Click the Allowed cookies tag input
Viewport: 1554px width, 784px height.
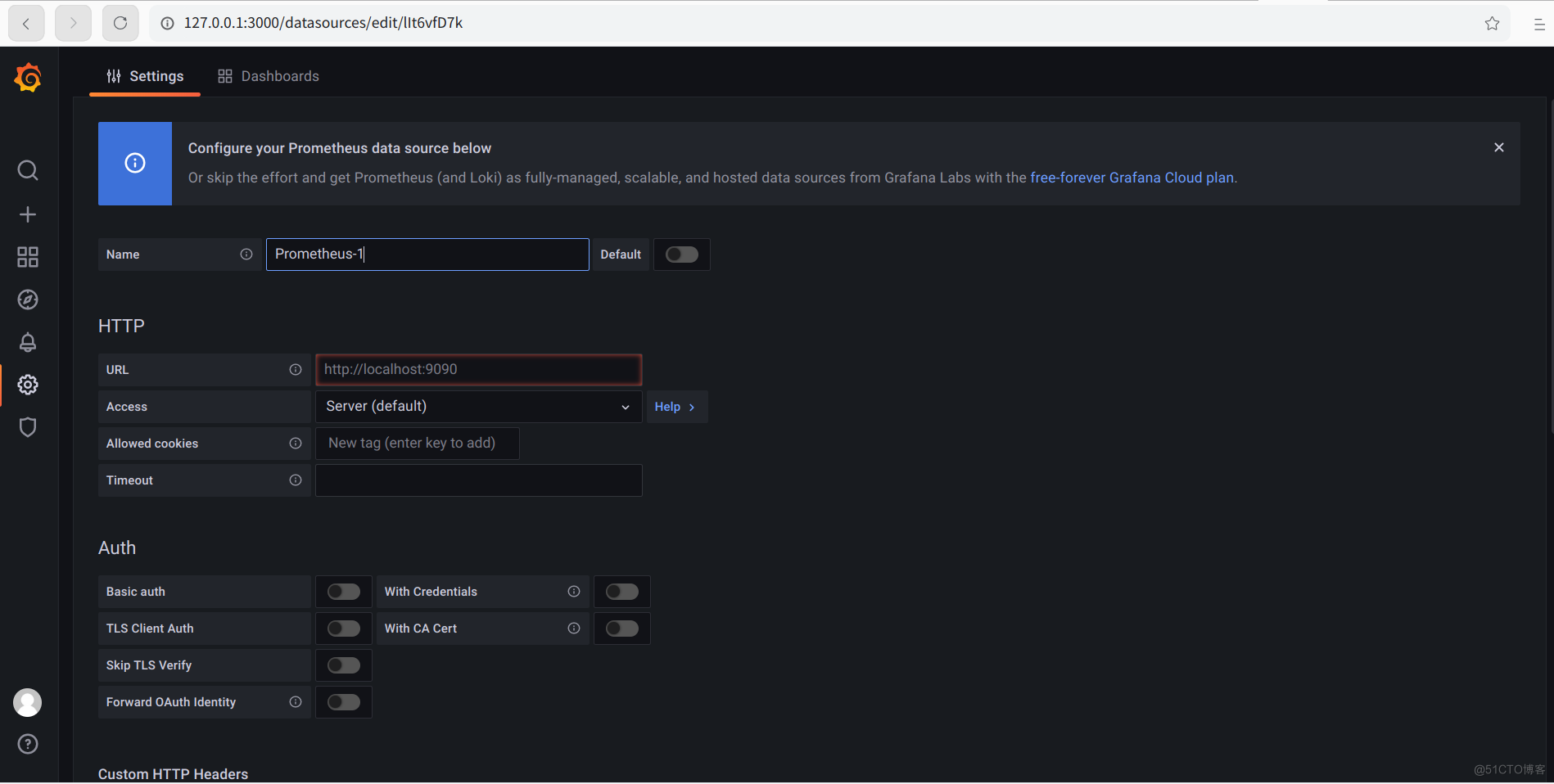(418, 444)
